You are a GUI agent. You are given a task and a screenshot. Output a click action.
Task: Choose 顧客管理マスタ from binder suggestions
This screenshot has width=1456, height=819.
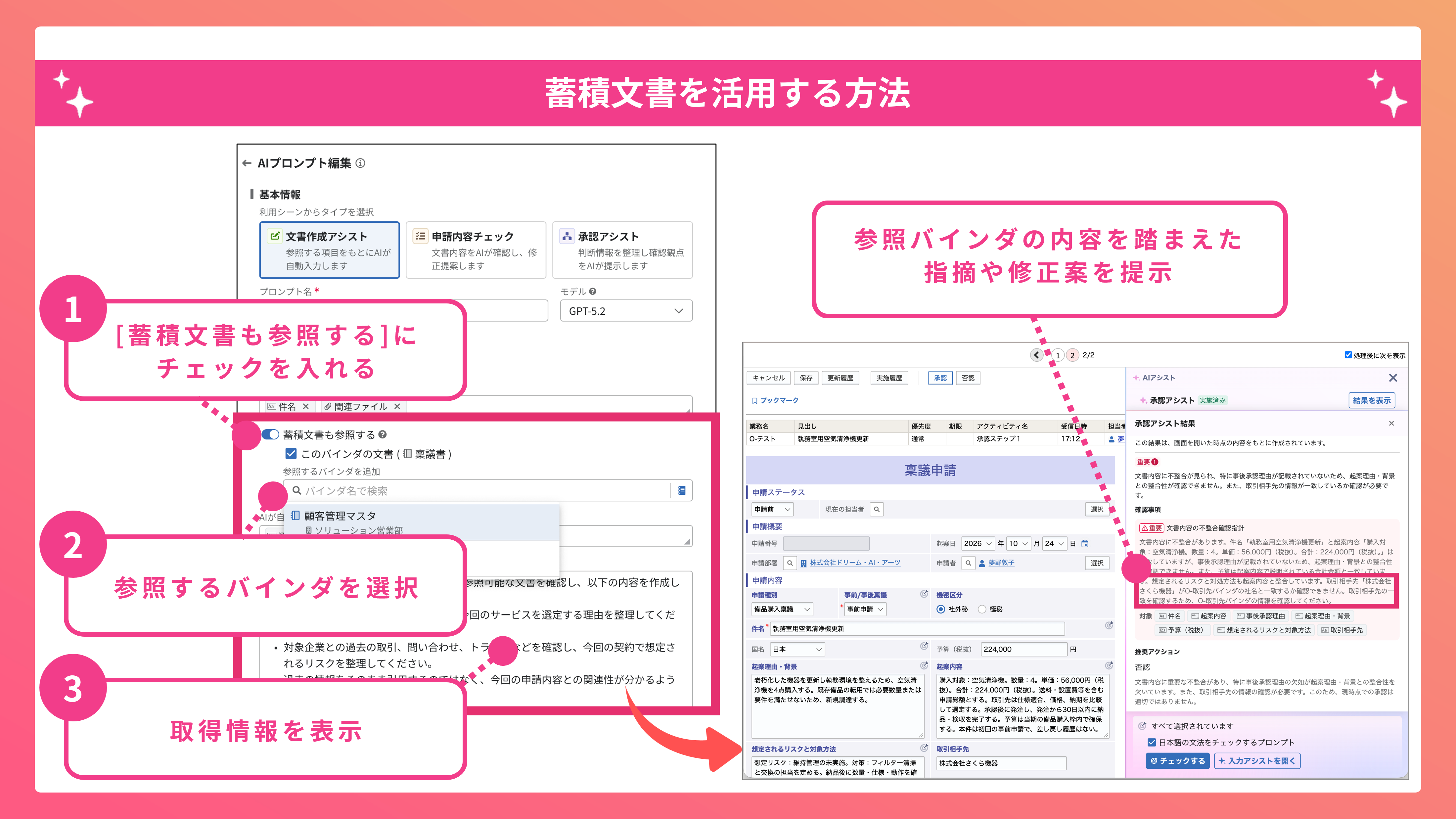pos(421,522)
